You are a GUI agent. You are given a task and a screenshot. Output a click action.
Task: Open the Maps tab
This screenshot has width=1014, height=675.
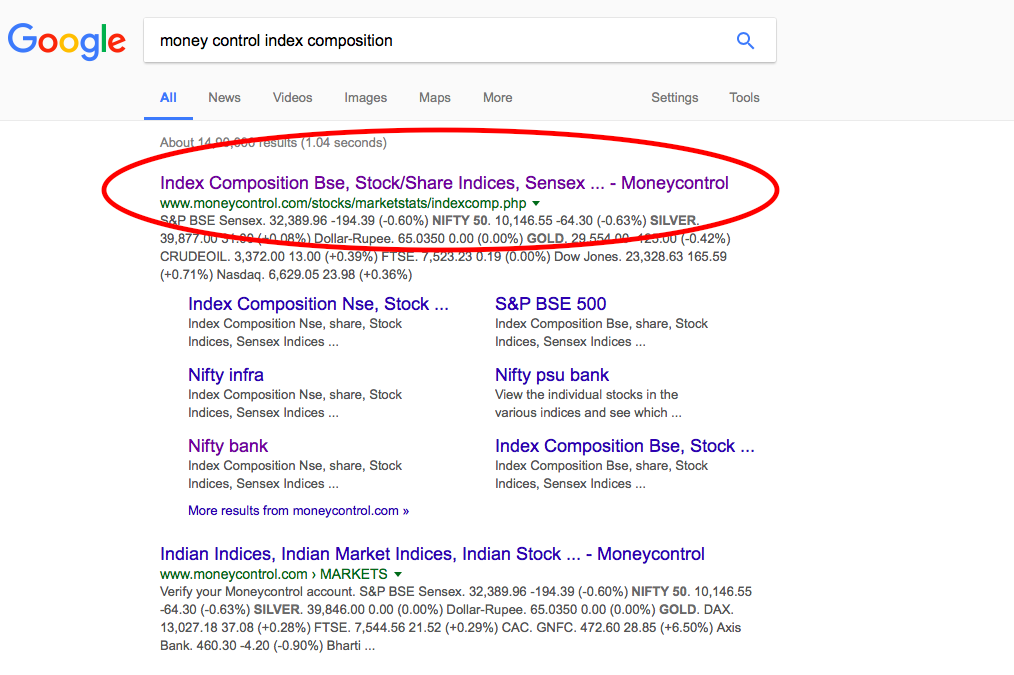(x=435, y=98)
